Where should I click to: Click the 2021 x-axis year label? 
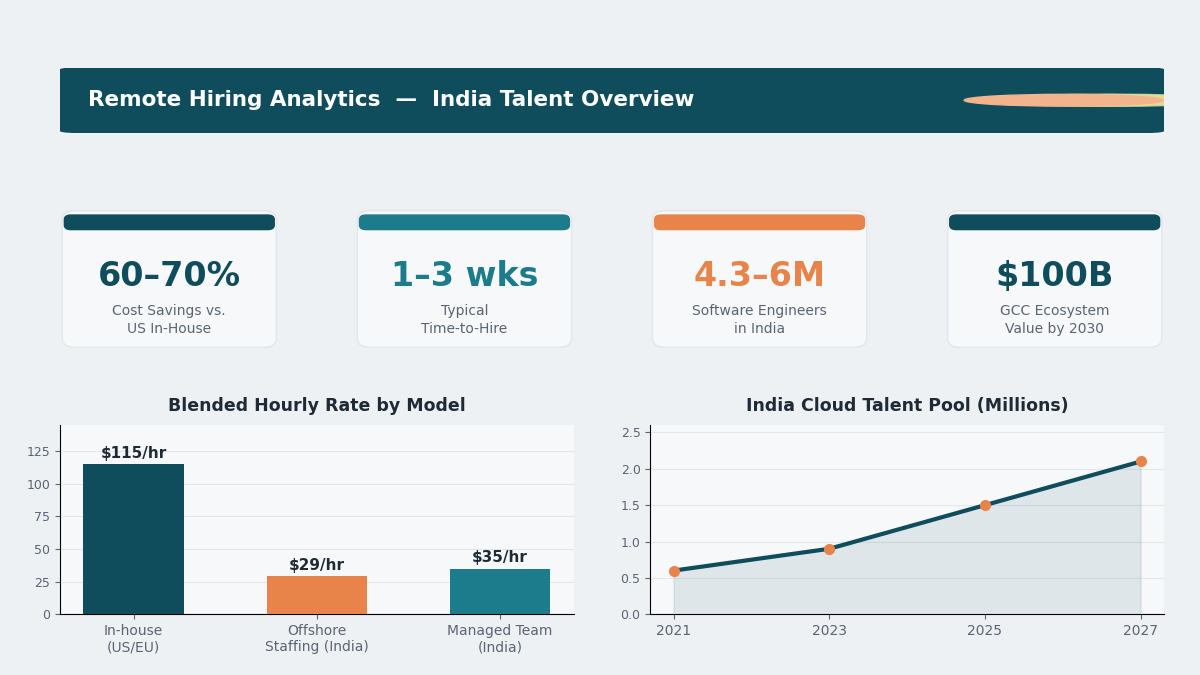[x=674, y=631]
